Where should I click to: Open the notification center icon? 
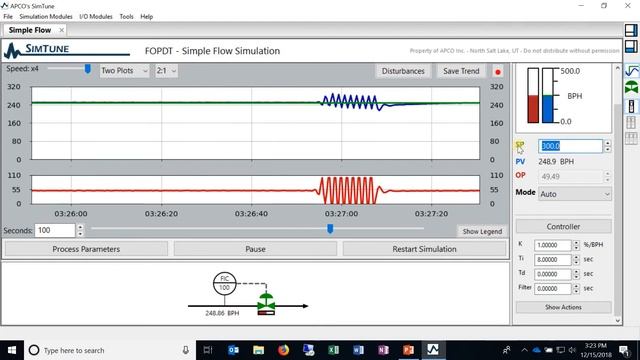[624, 350]
